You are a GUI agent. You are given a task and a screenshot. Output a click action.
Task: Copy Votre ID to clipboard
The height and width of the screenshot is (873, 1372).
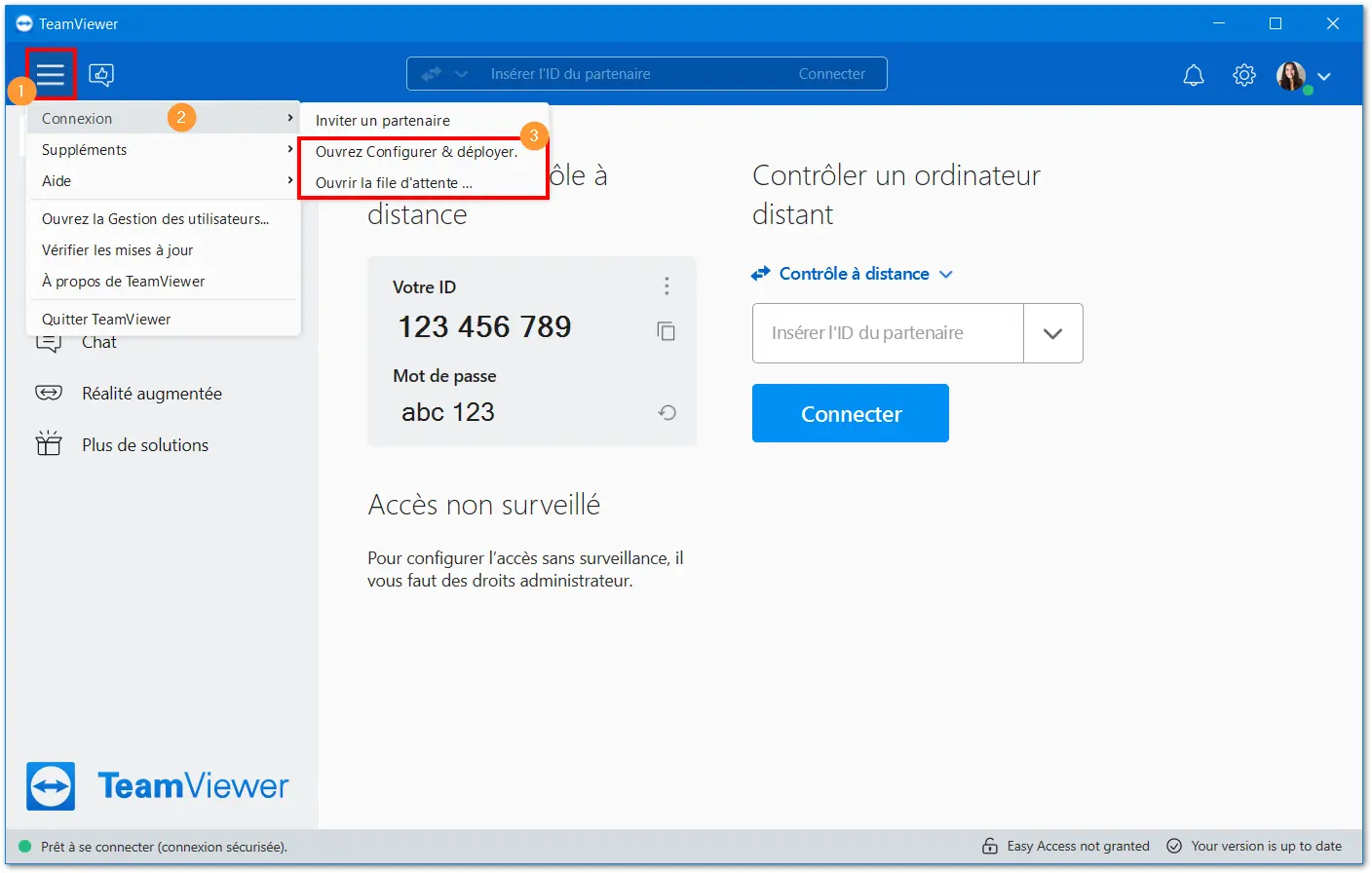(667, 331)
